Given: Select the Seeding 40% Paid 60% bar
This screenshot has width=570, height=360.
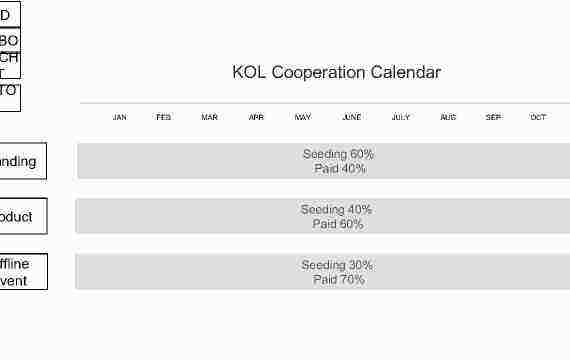Looking at the screenshot, I should point(323,216).
